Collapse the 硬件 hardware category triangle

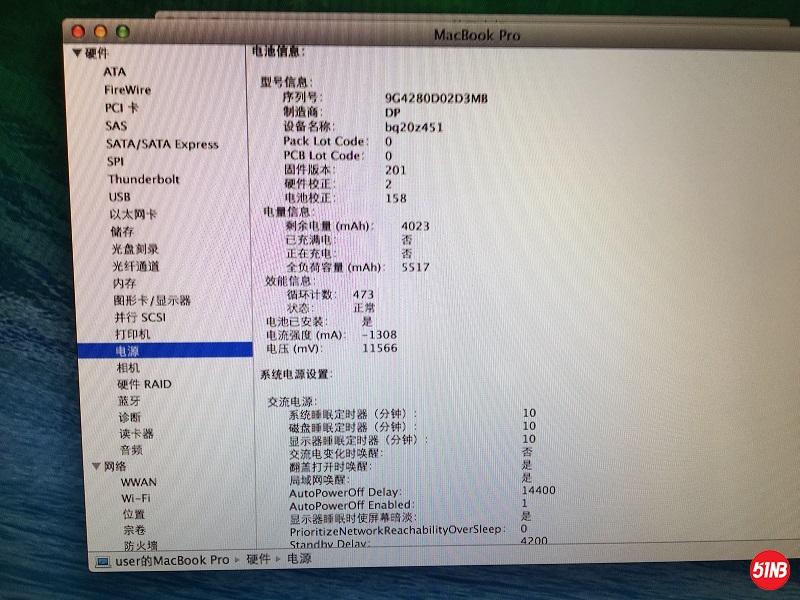[x=77, y=54]
